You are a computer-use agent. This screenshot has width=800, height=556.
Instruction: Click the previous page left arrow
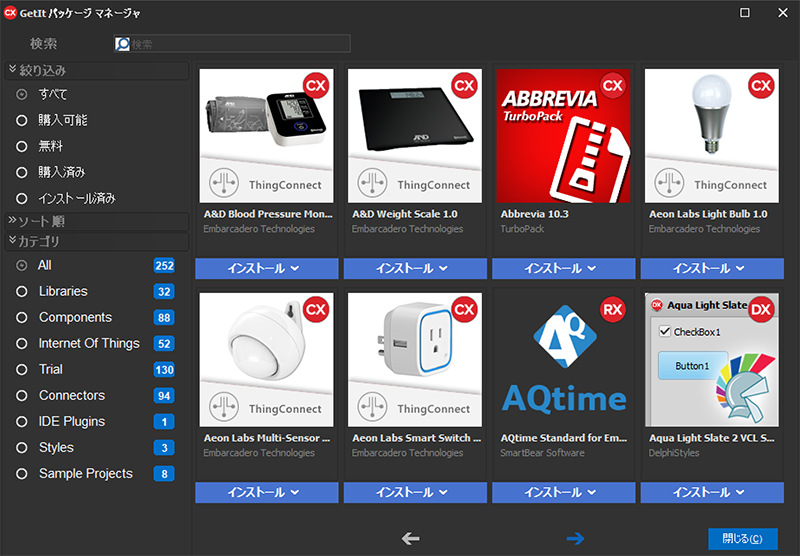[411, 539]
